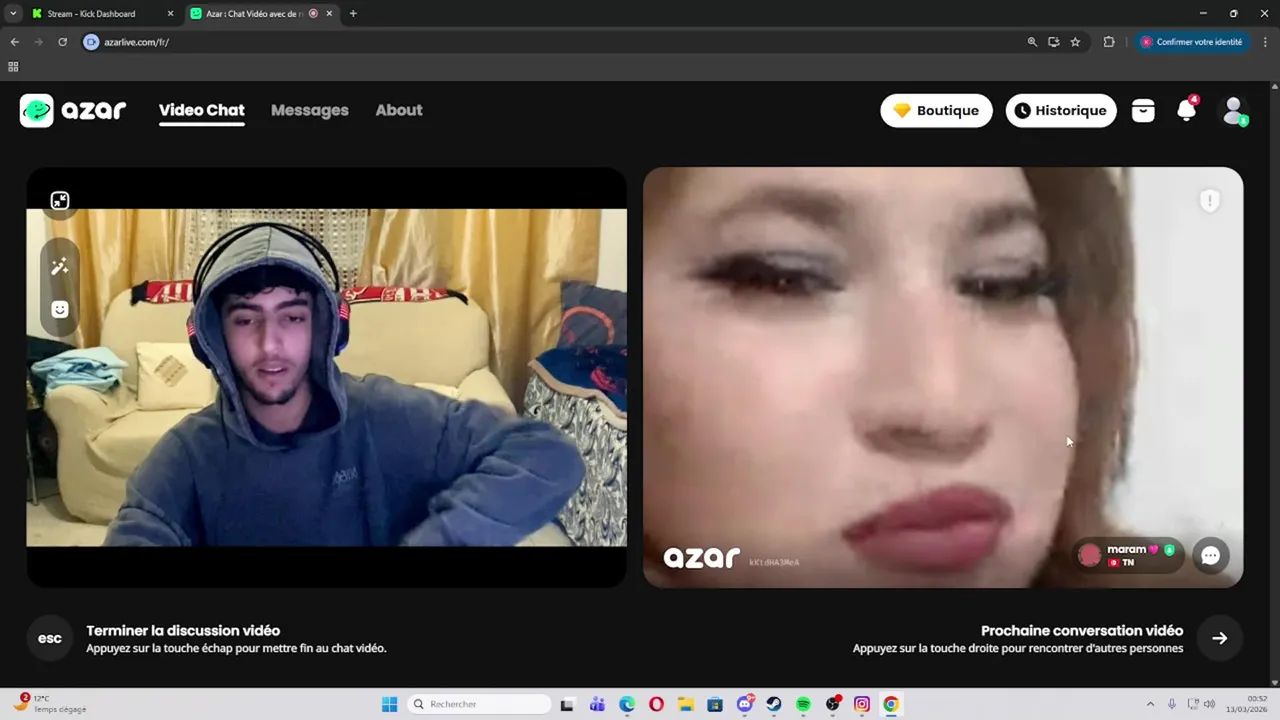This screenshot has width=1280, height=720.
Task: Show hidden system tray icons
Action: coord(1150,704)
